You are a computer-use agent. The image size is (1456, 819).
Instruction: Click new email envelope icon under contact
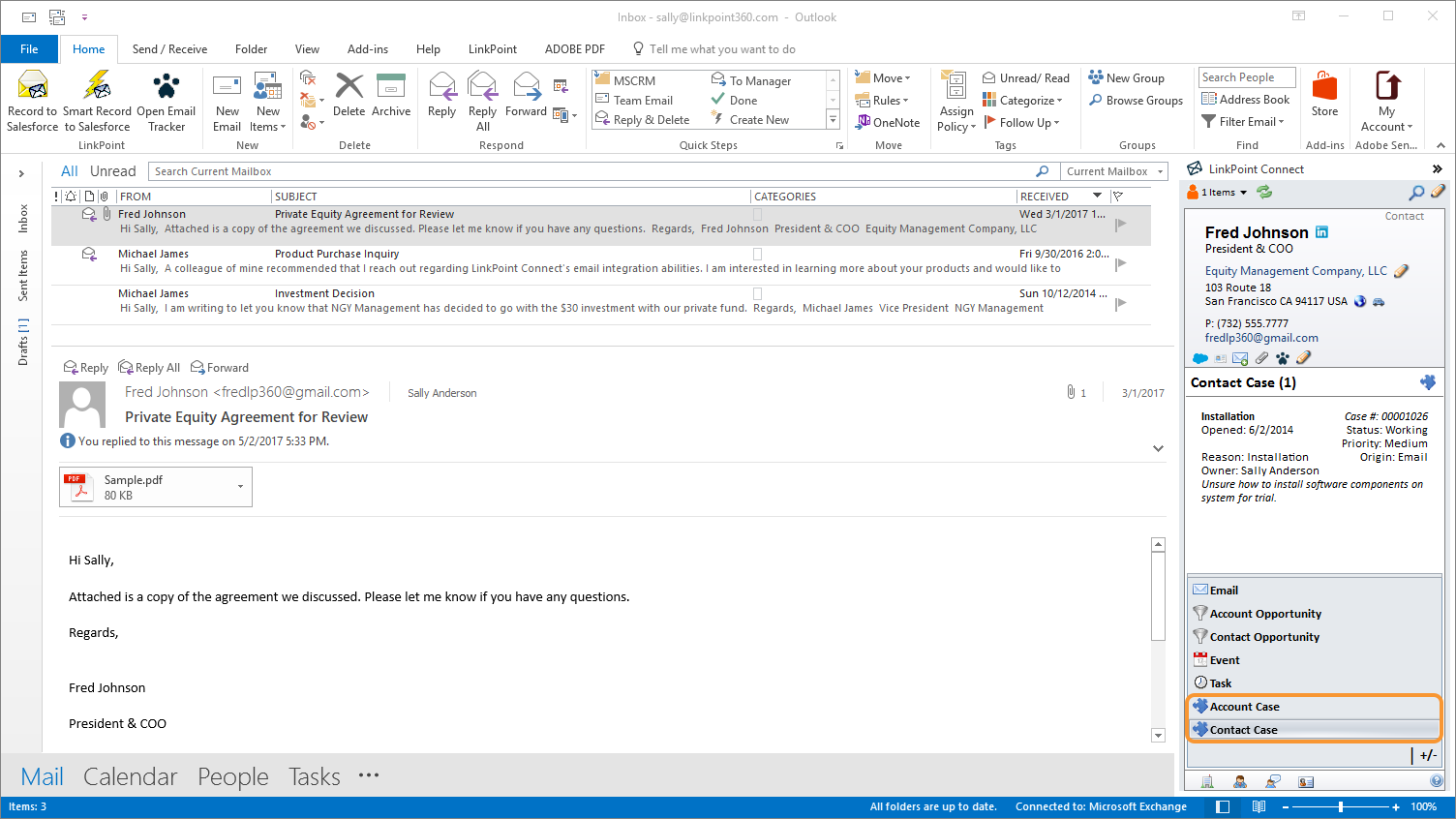tap(1240, 358)
